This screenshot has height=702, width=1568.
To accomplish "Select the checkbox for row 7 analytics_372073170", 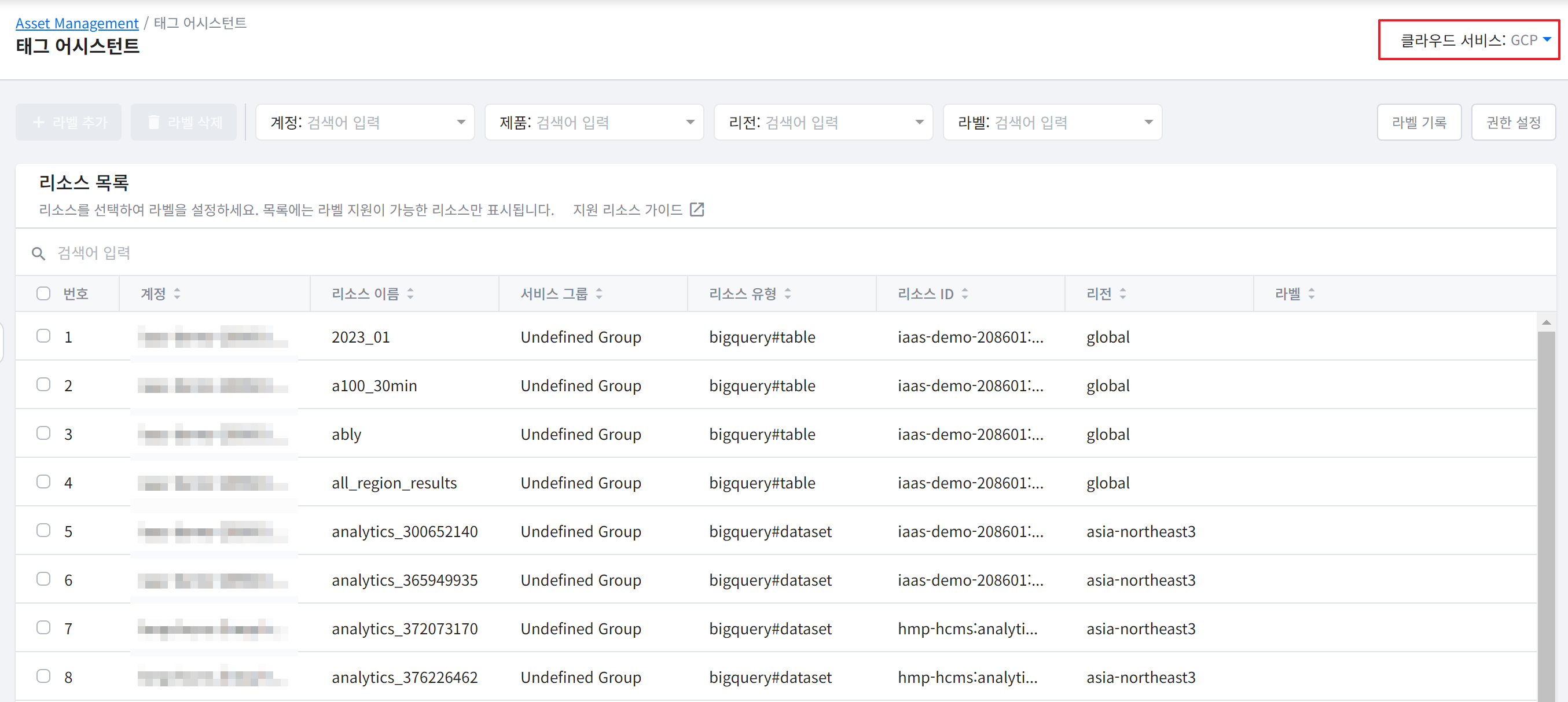I will point(43,627).
